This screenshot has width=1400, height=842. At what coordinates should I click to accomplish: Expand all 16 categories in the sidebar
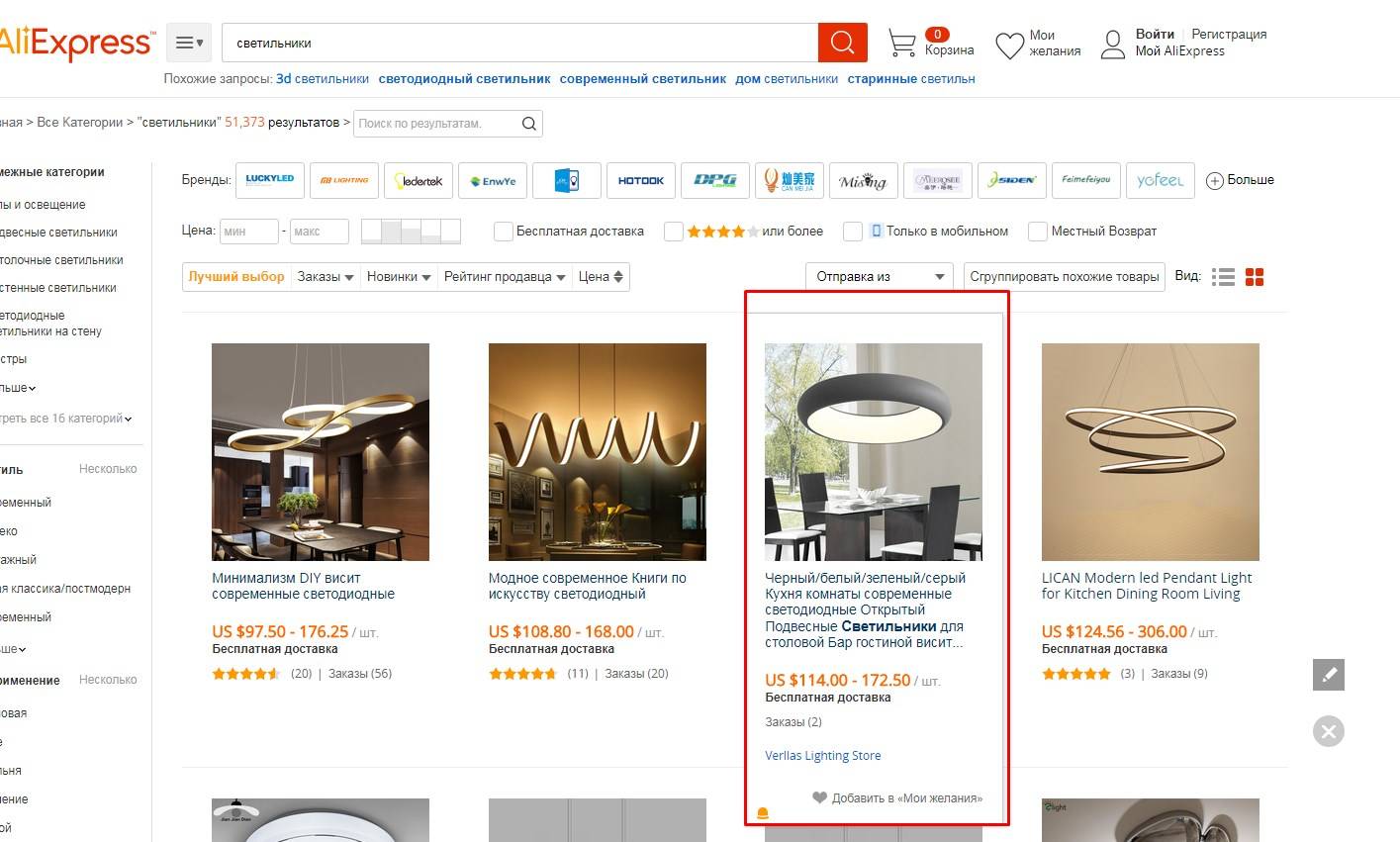[x=65, y=419]
